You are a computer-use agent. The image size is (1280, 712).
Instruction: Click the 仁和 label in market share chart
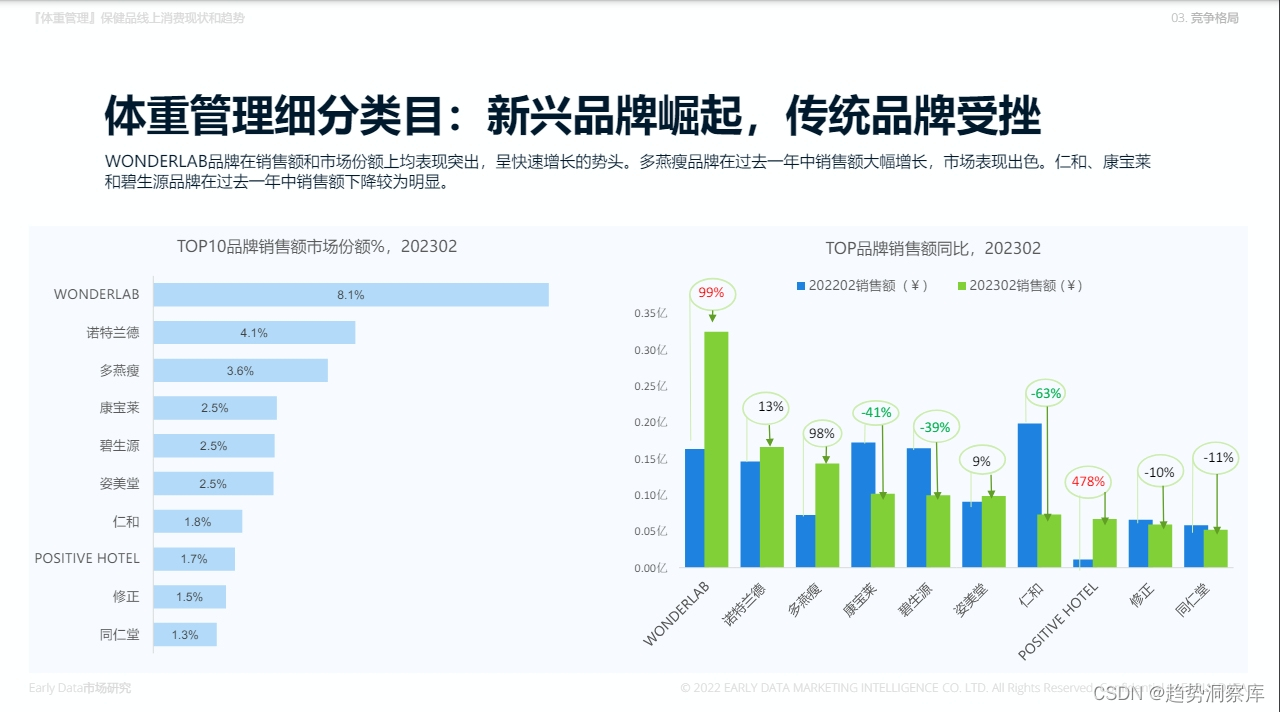(x=126, y=521)
